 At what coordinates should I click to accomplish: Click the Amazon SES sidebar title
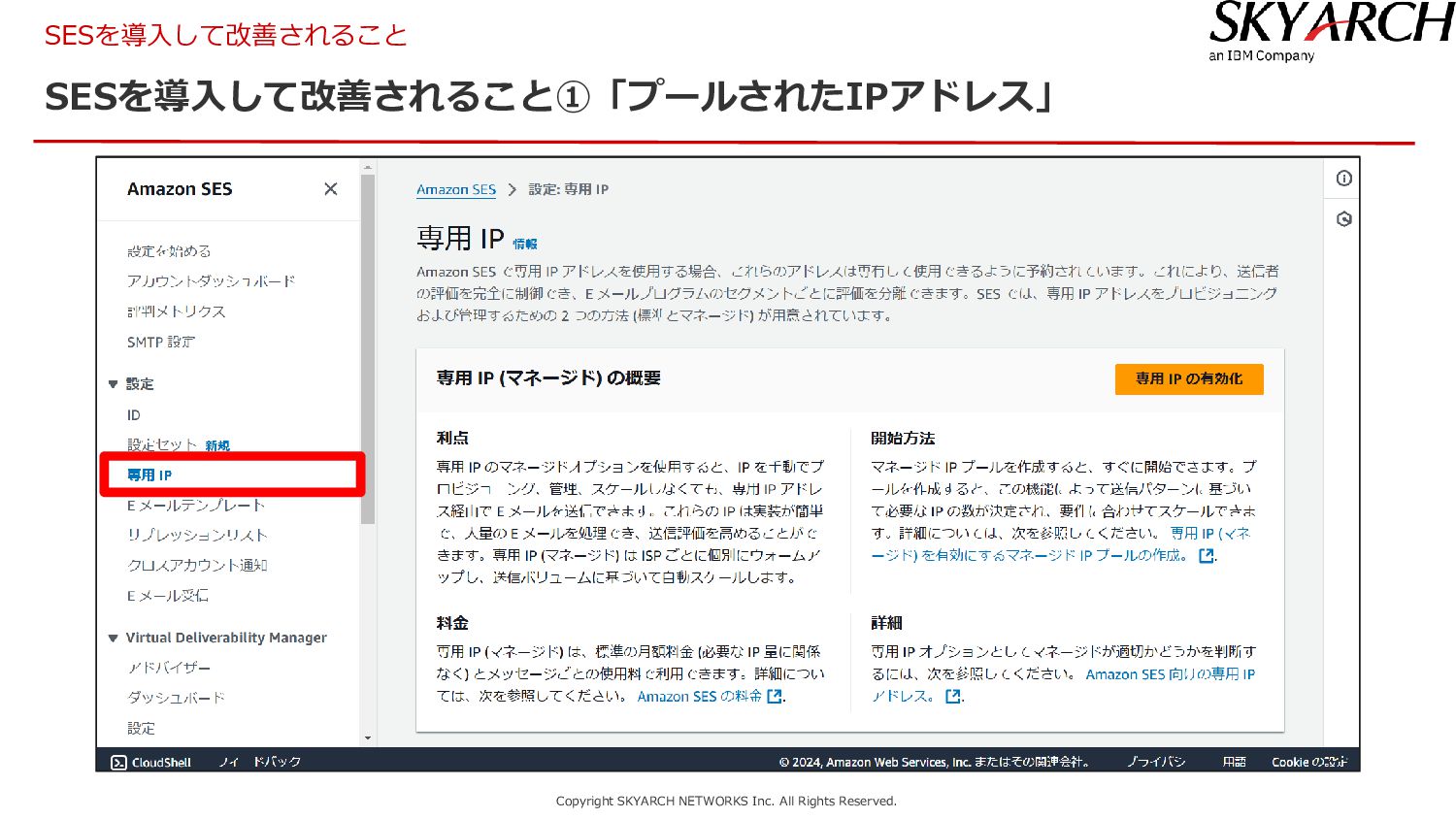coord(180,189)
